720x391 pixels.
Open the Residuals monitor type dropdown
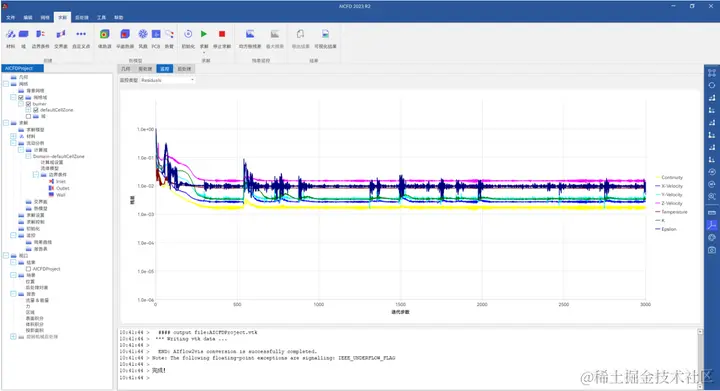click(x=168, y=80)
